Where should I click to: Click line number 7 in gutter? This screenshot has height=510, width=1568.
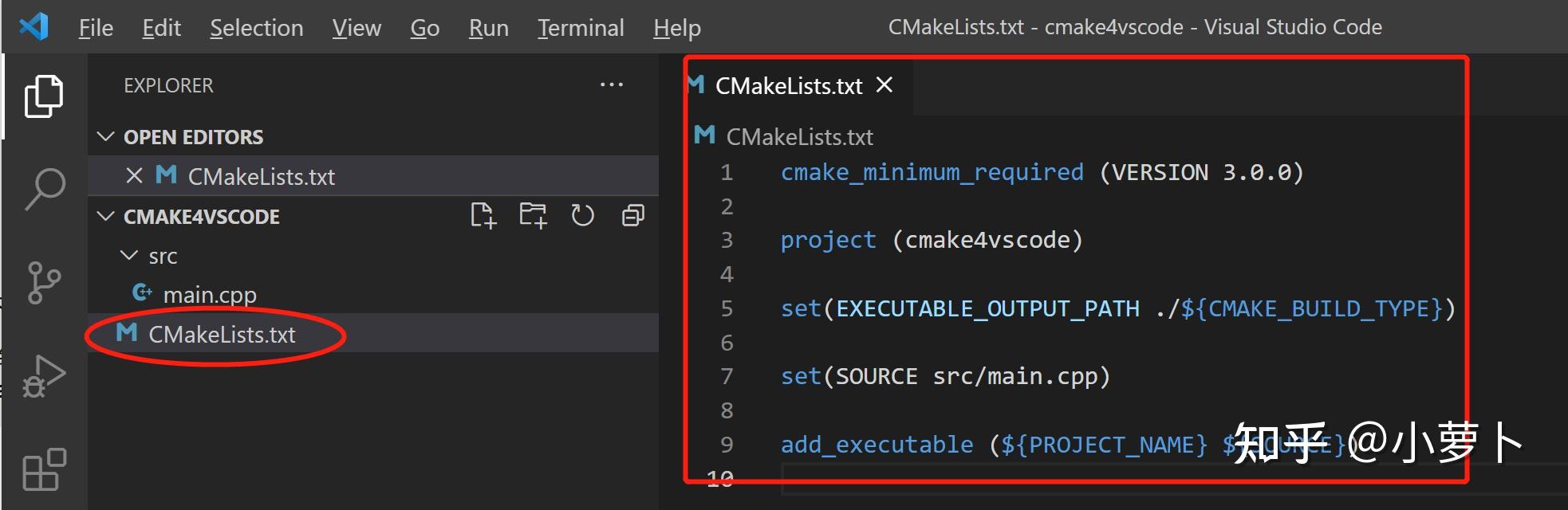click(x=726, y=376)
